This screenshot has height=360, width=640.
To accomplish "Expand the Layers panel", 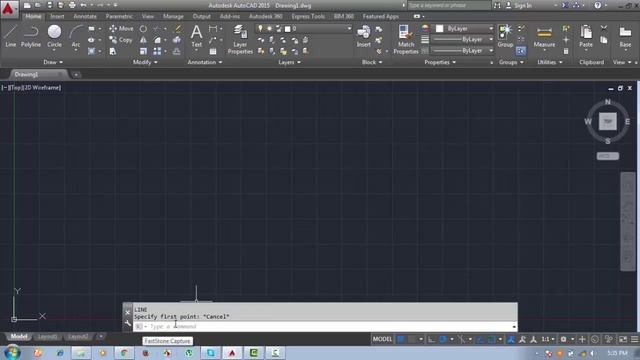I will (x=289, y=62).
